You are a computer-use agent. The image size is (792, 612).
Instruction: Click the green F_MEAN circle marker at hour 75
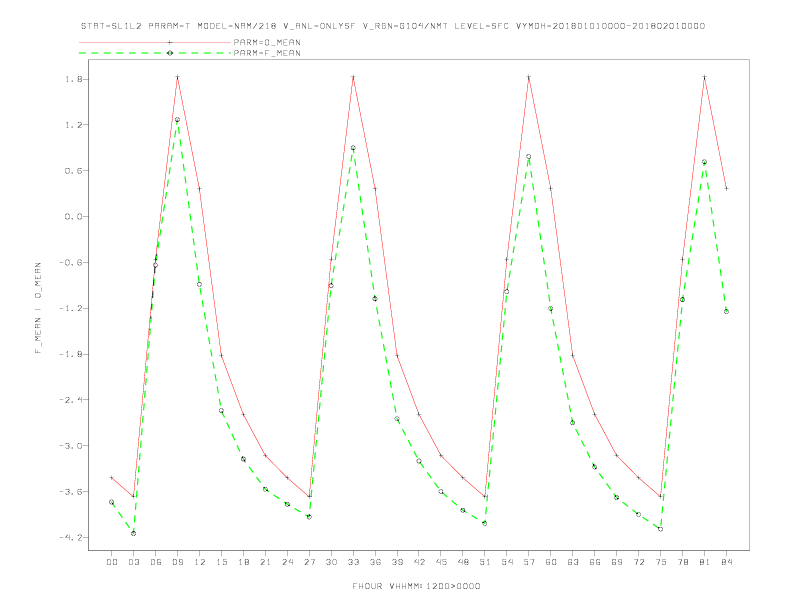click(x=660, y=529)
